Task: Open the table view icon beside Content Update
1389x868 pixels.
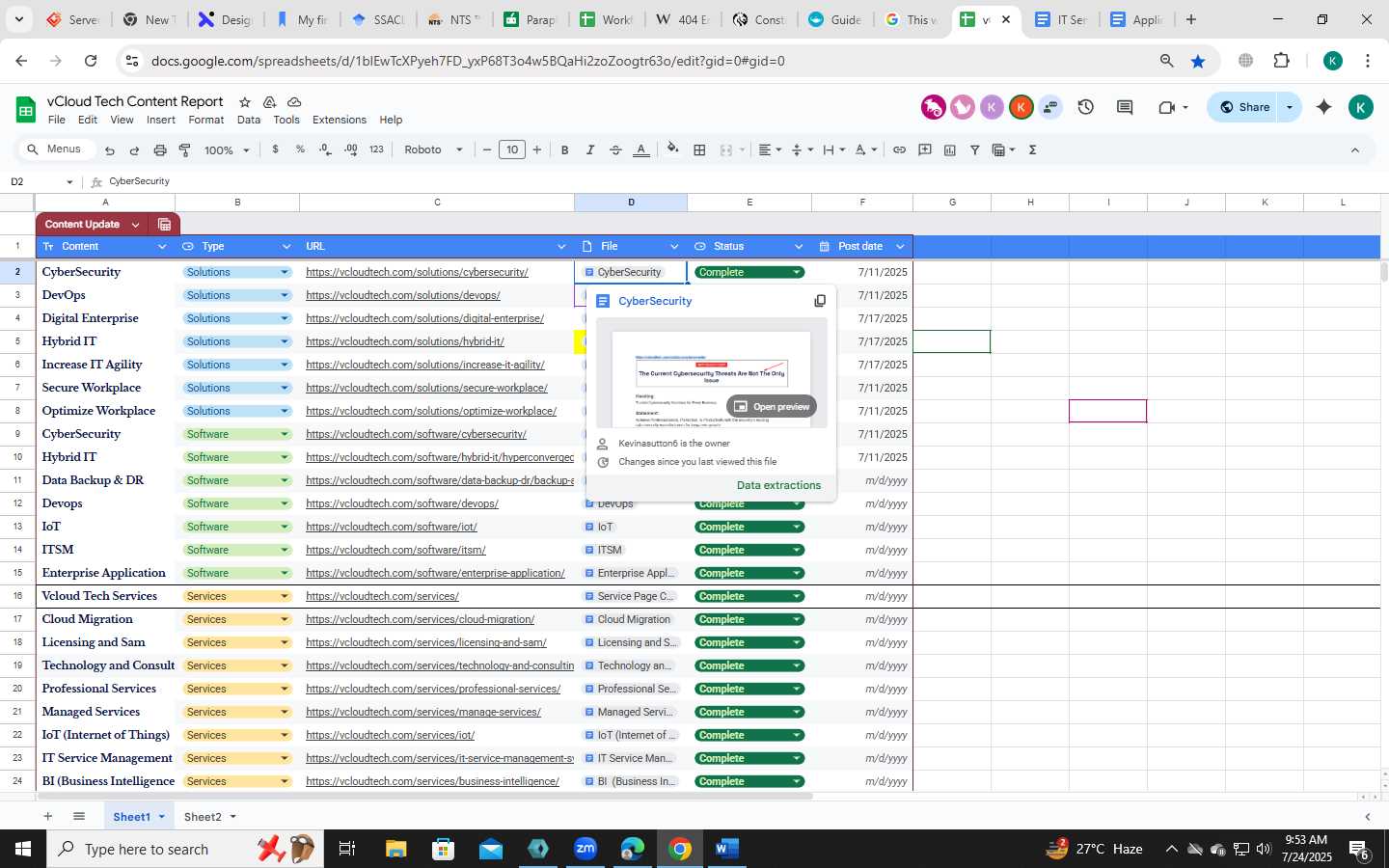Action: pos(164,224)
